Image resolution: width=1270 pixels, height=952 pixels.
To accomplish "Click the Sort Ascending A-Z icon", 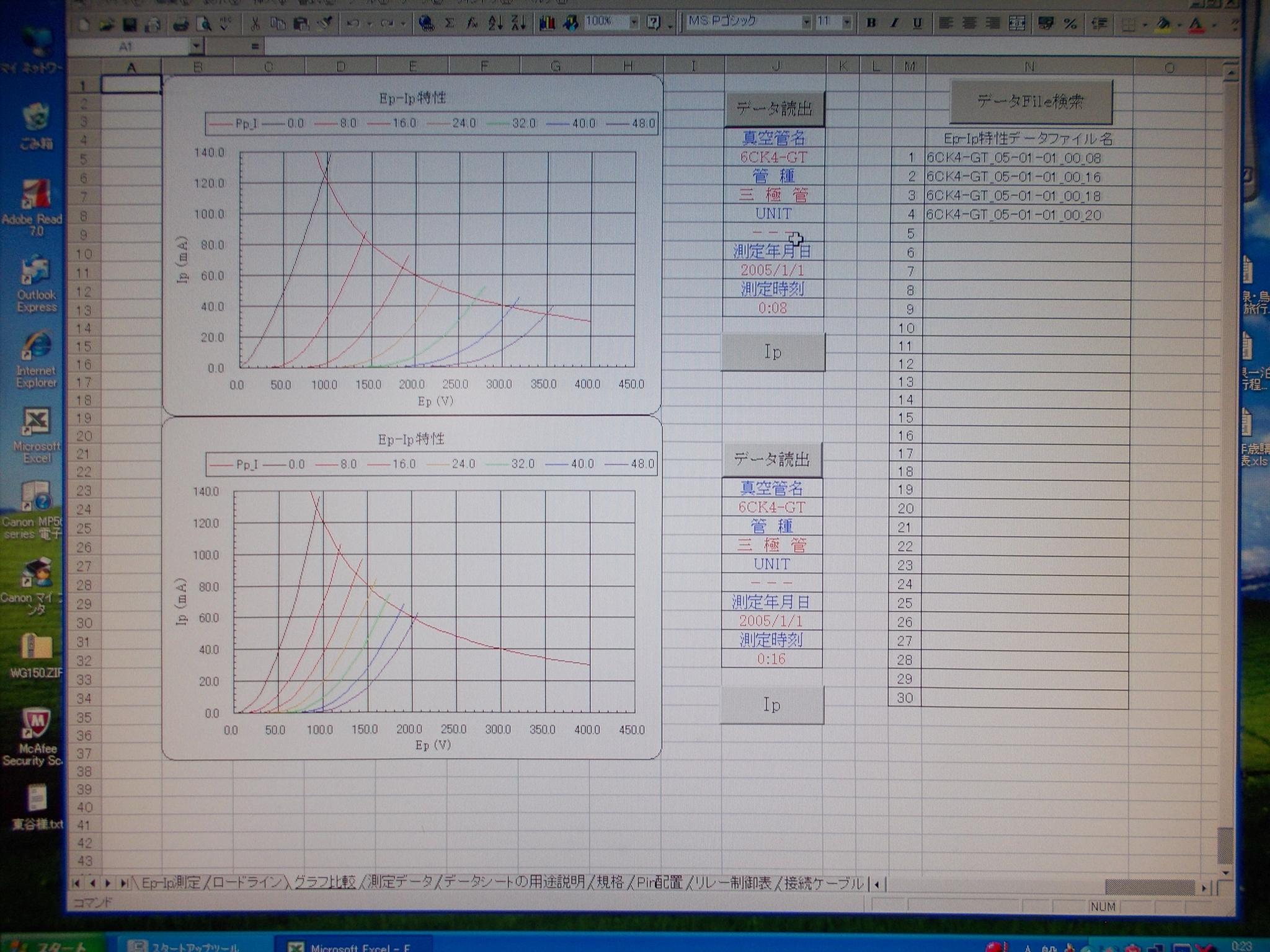I will tap(495, 24).
